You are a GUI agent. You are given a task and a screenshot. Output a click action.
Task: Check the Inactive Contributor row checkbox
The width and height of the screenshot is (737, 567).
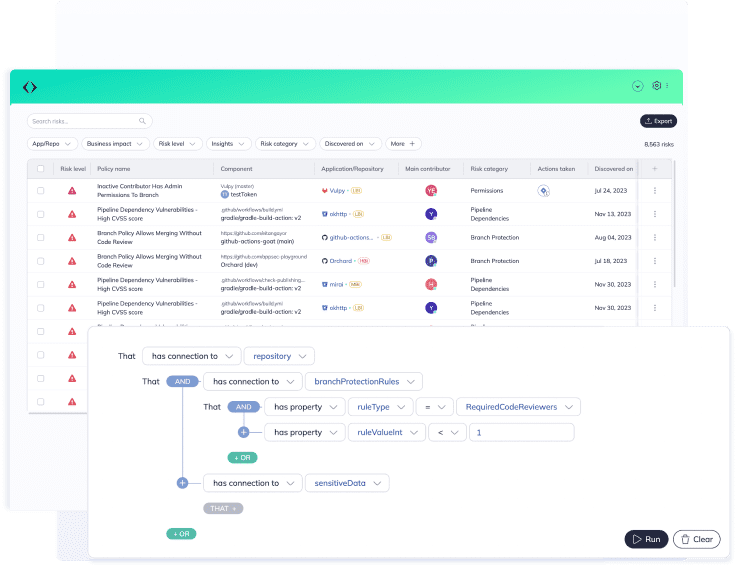coord(41,190)
